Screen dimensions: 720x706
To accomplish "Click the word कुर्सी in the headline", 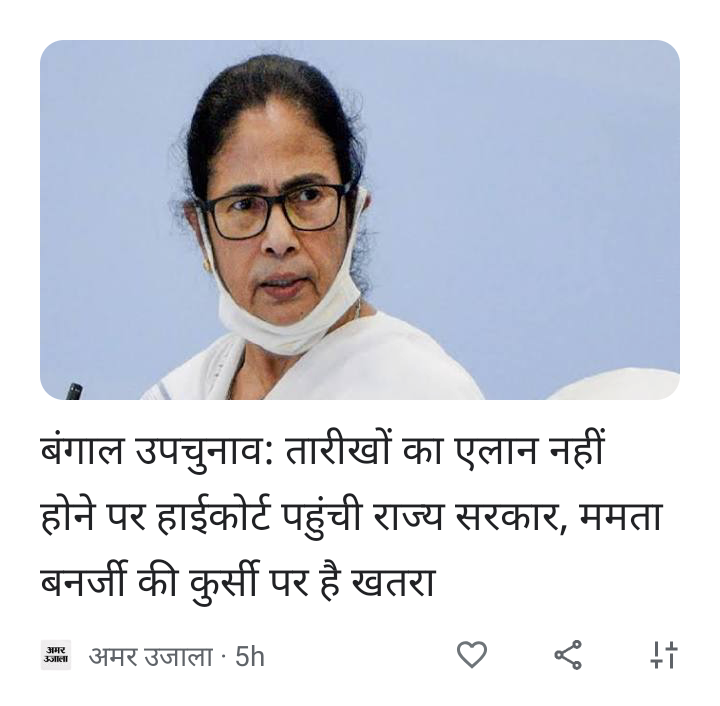I will [x=223, y=583].
